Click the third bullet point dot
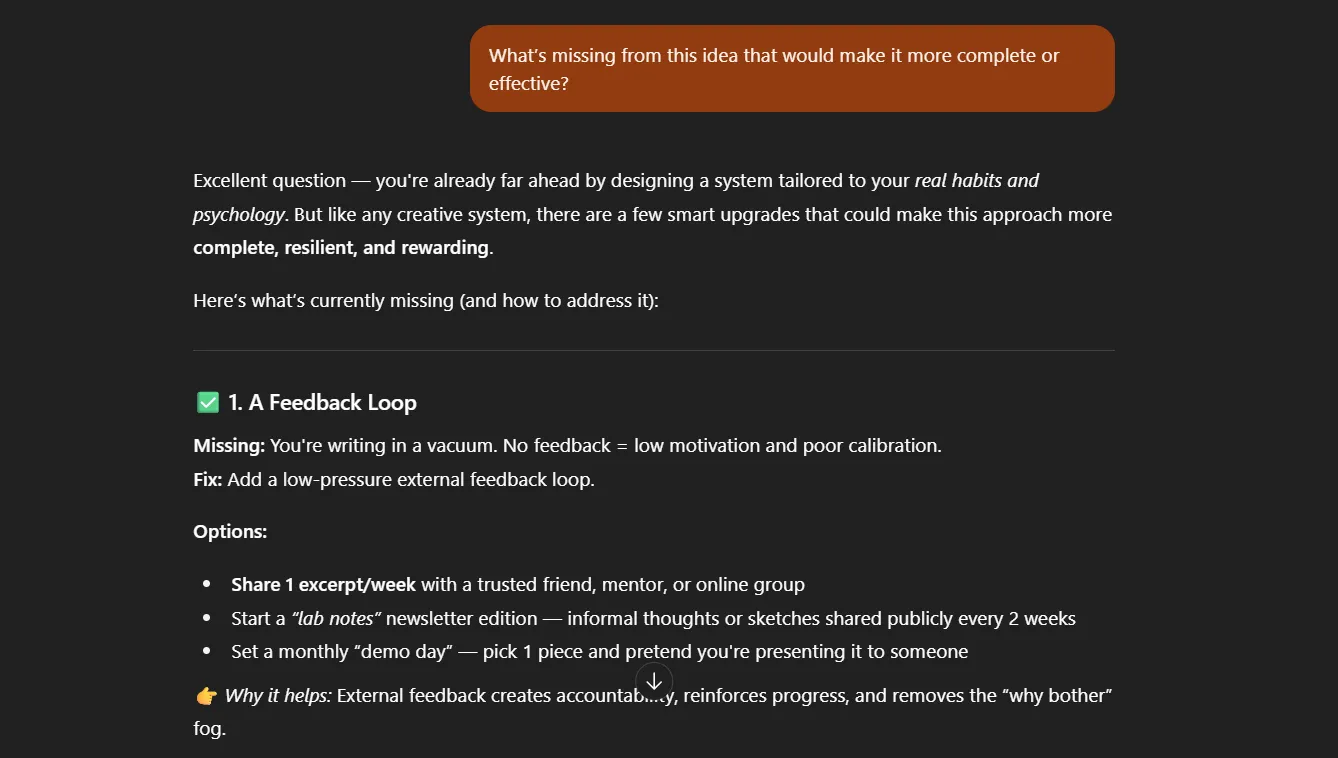 tap(207, 651)
